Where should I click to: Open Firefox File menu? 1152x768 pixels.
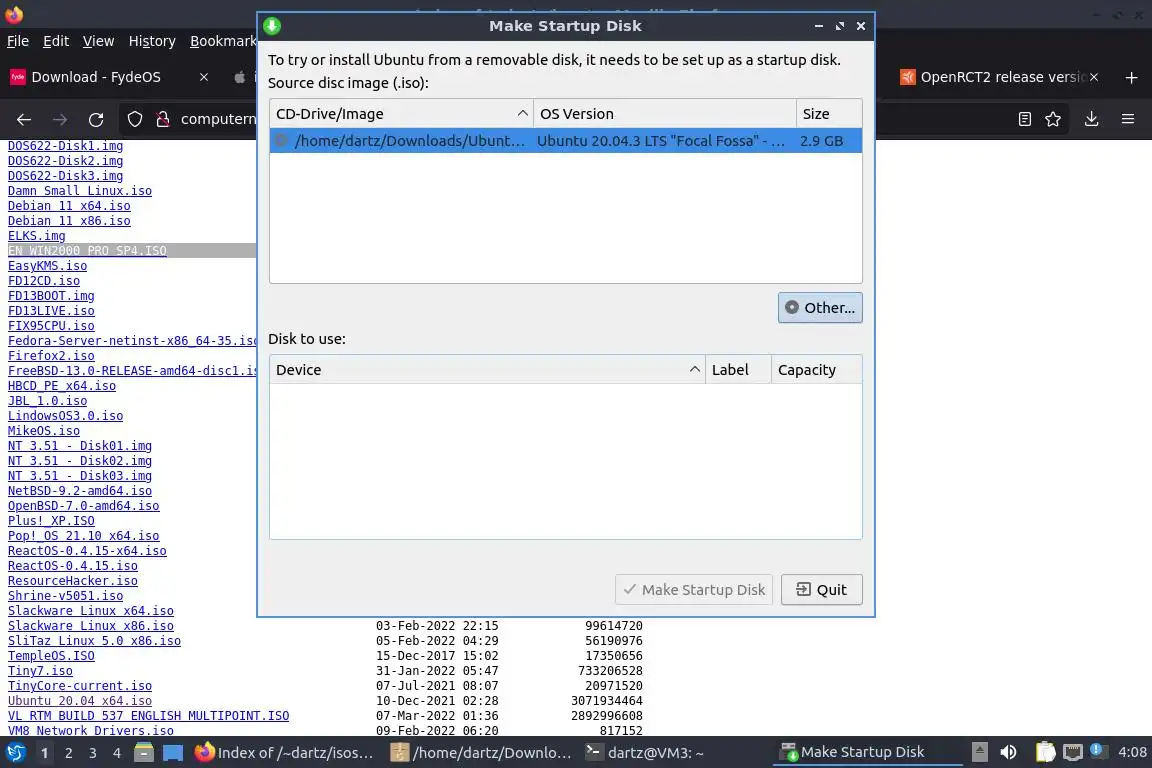click(18, 41)
